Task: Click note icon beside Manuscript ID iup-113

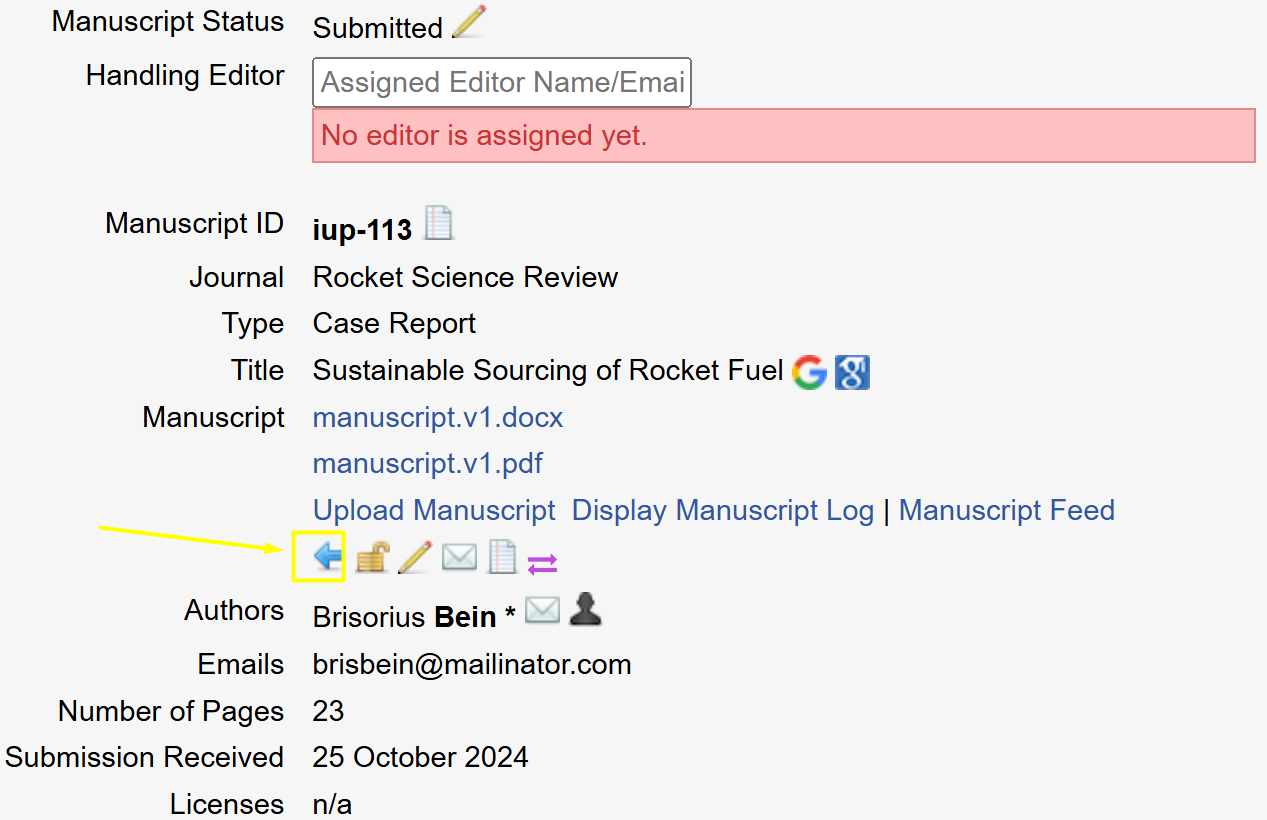Action: tap(438, 224)
